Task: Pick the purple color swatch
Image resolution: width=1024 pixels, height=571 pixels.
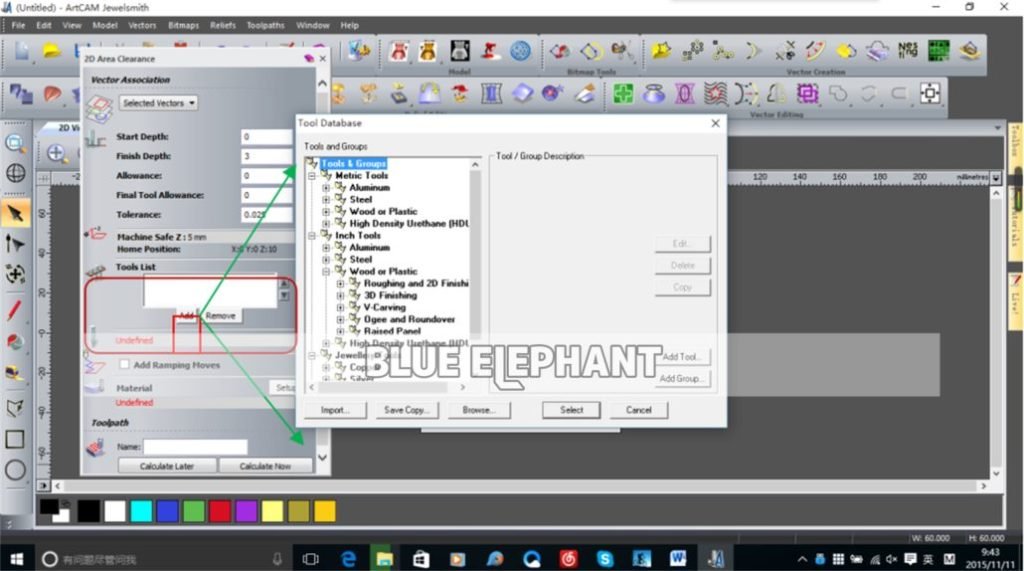Action: point(246,511)
